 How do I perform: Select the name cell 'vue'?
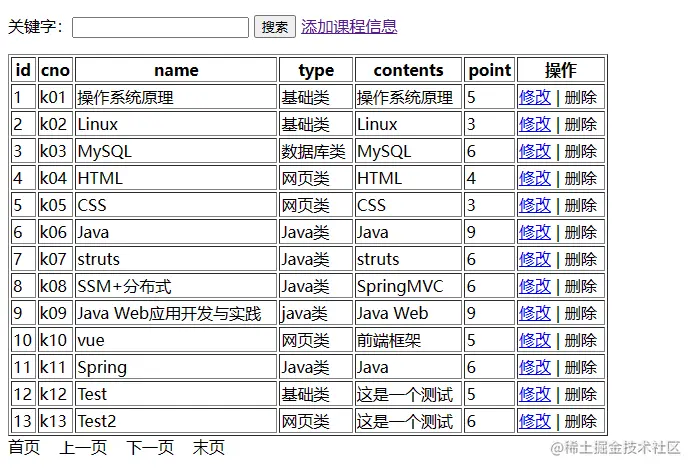[176, 341]
